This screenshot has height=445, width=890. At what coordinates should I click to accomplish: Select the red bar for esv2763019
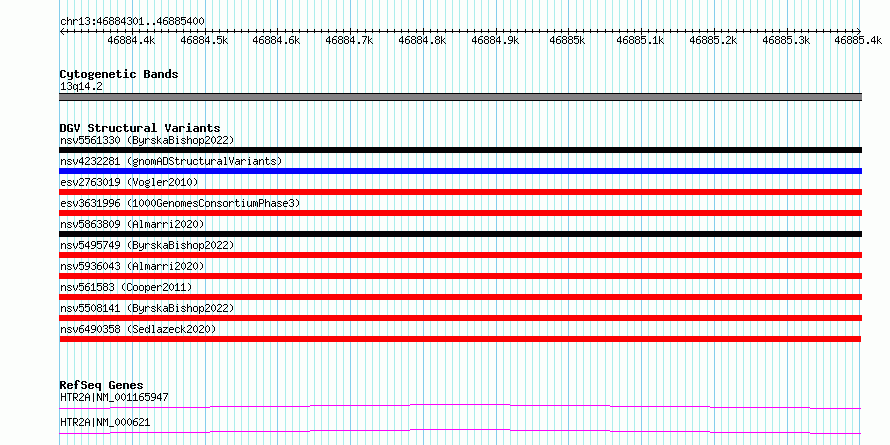(x=461, y=192)
